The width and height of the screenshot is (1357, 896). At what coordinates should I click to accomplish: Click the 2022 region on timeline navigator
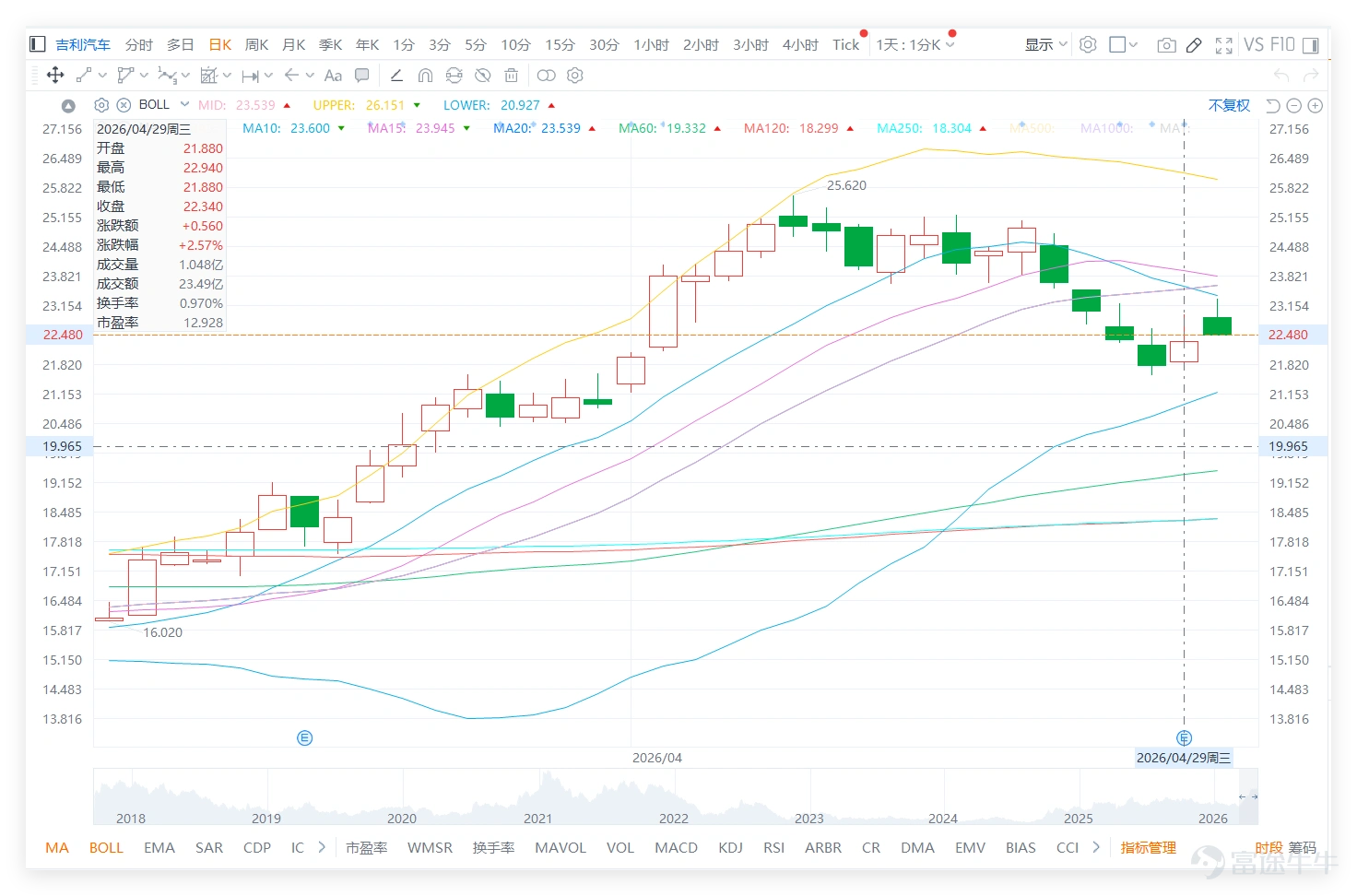(673, 818)
